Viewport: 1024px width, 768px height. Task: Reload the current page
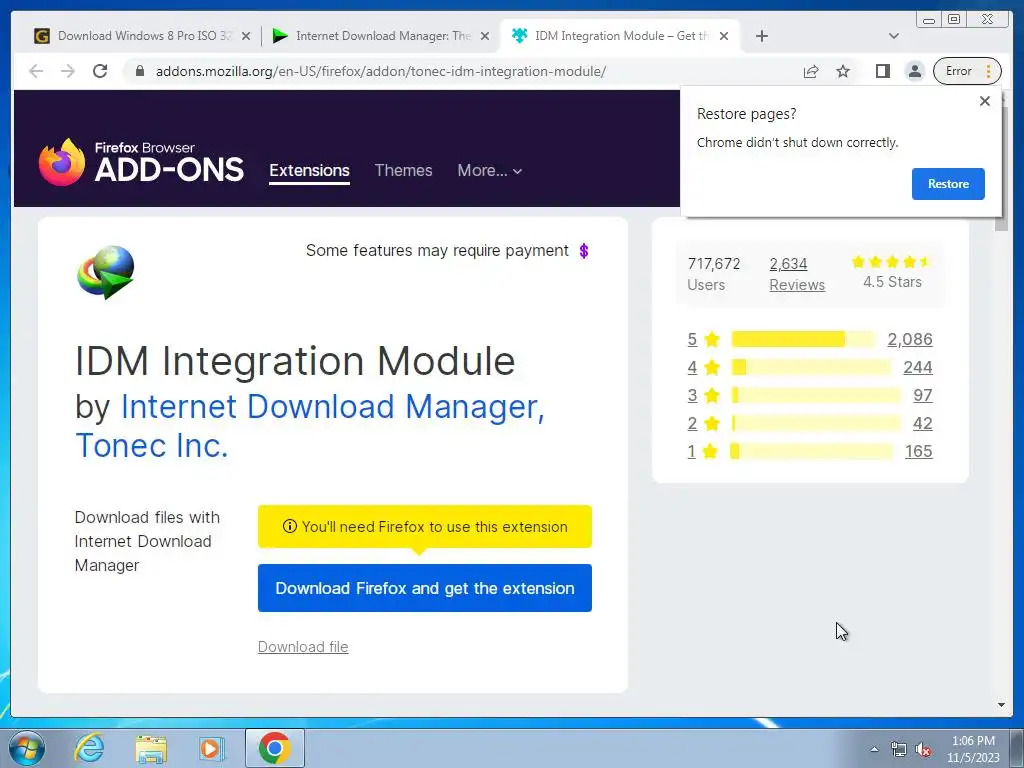tap(100, 71)
